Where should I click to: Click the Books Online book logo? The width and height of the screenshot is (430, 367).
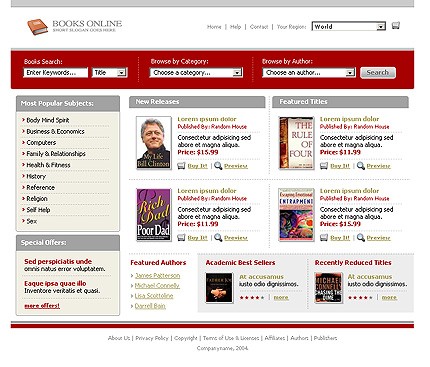point(37,27)
